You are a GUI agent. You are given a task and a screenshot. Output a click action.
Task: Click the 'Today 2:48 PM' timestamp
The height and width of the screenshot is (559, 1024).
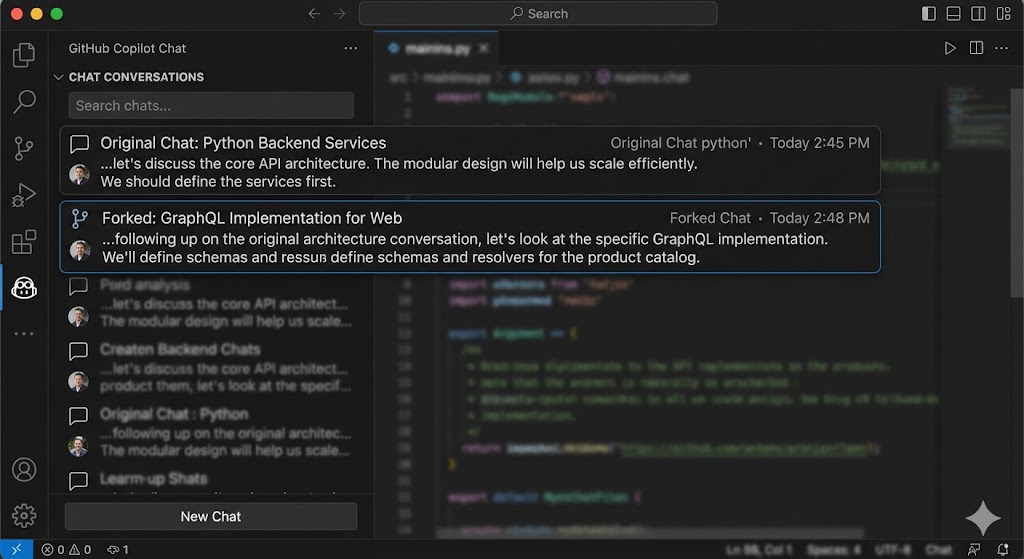tap(819, 218)
